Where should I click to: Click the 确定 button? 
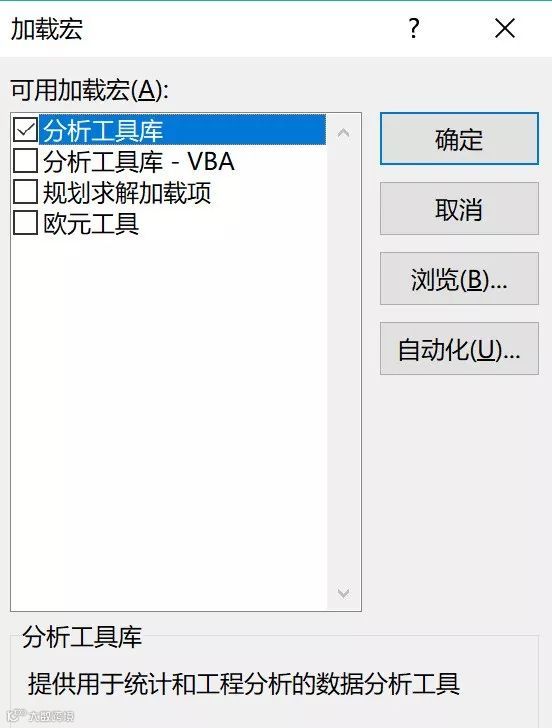pyautogui.click(x=459, y=138)
